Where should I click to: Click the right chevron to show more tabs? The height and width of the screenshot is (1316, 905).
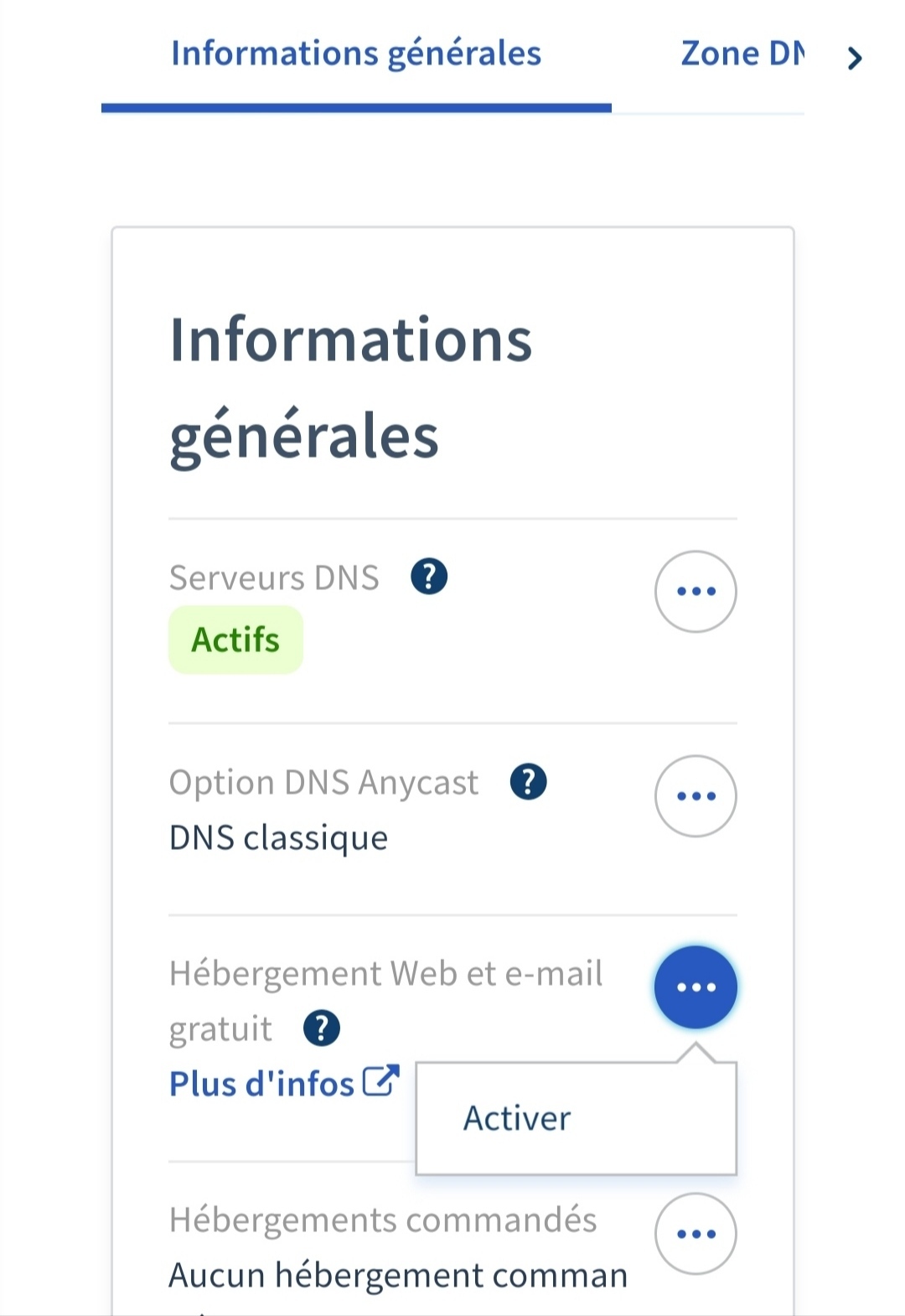854,58
